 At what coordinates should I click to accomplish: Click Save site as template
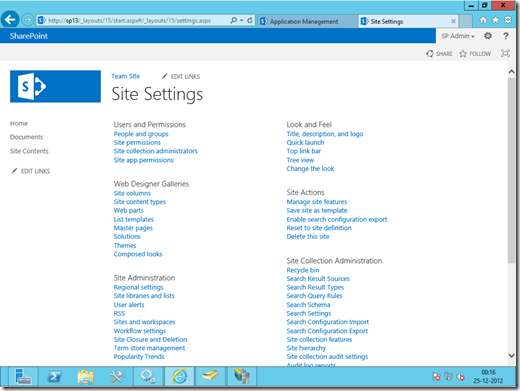317,210
